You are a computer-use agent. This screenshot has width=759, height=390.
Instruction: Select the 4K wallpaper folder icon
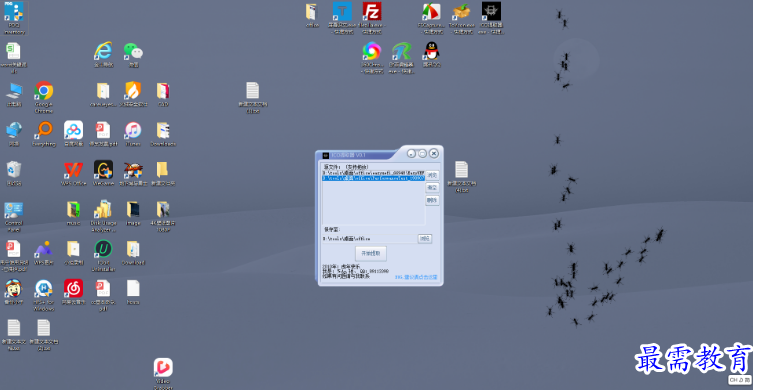[x=163, y=210]
